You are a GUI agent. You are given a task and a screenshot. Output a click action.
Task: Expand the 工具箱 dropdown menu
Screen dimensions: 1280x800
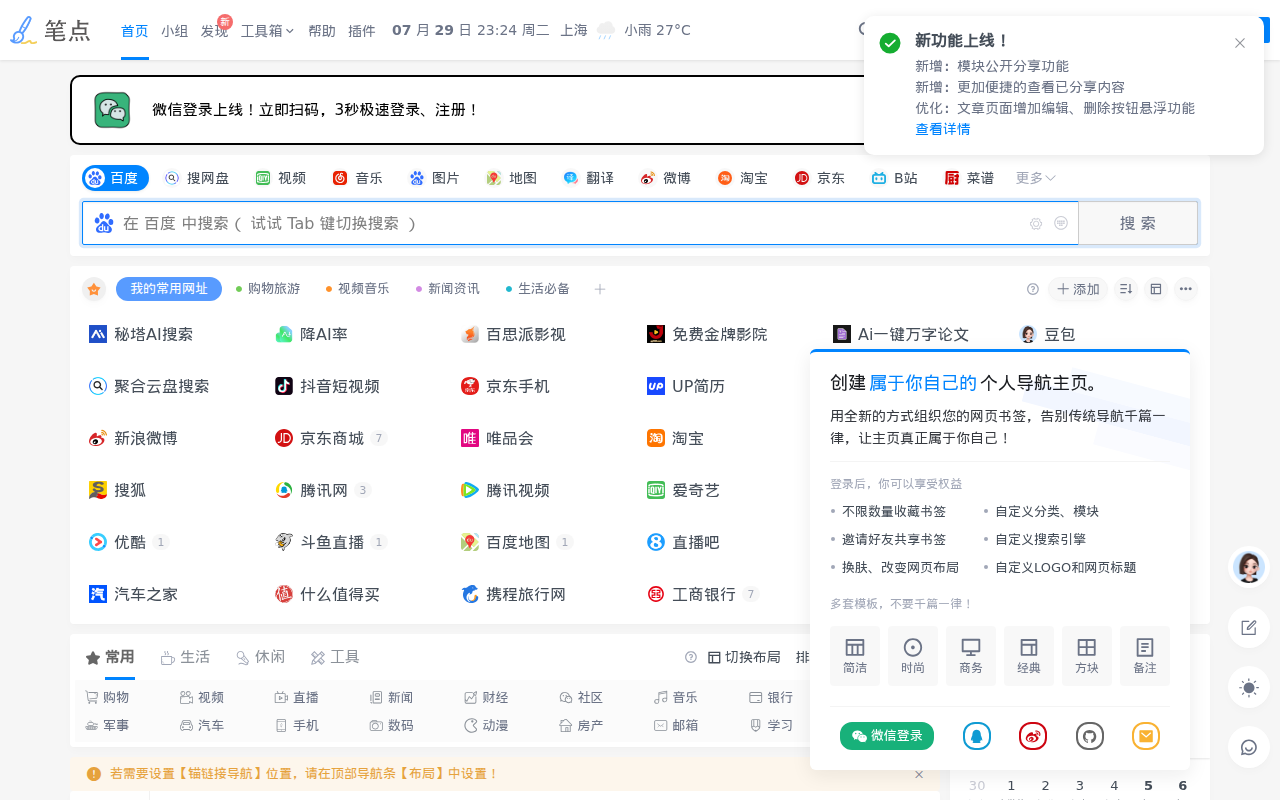tap(268, 31)
